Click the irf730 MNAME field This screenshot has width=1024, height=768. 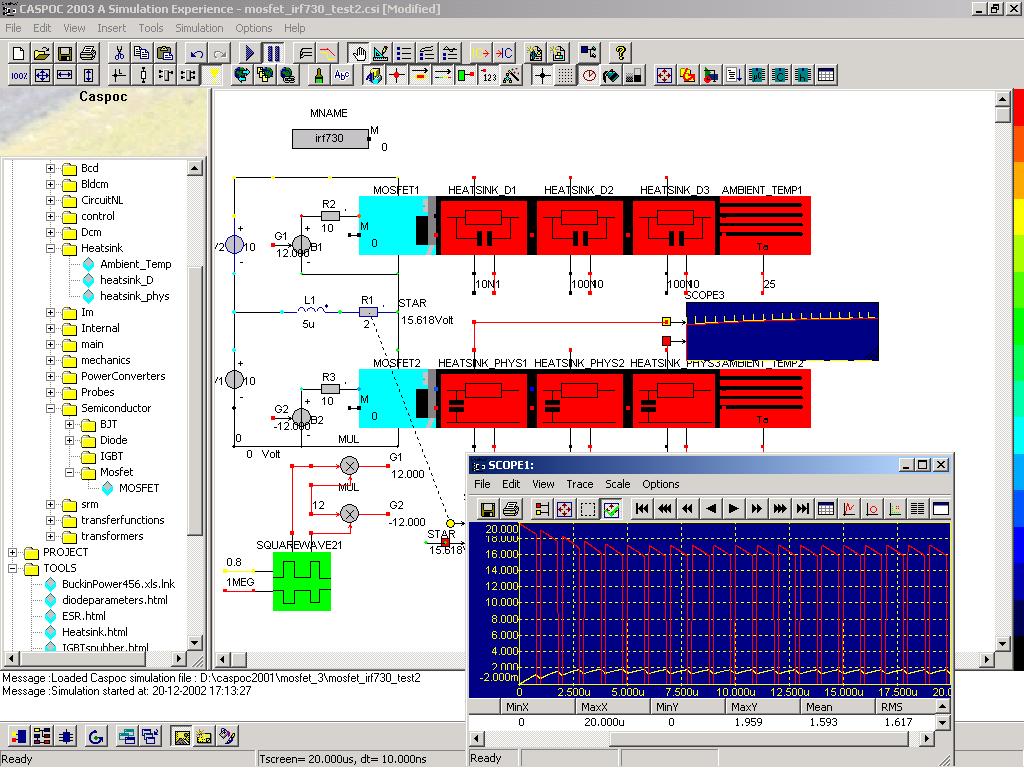click(x=329, y=138)
